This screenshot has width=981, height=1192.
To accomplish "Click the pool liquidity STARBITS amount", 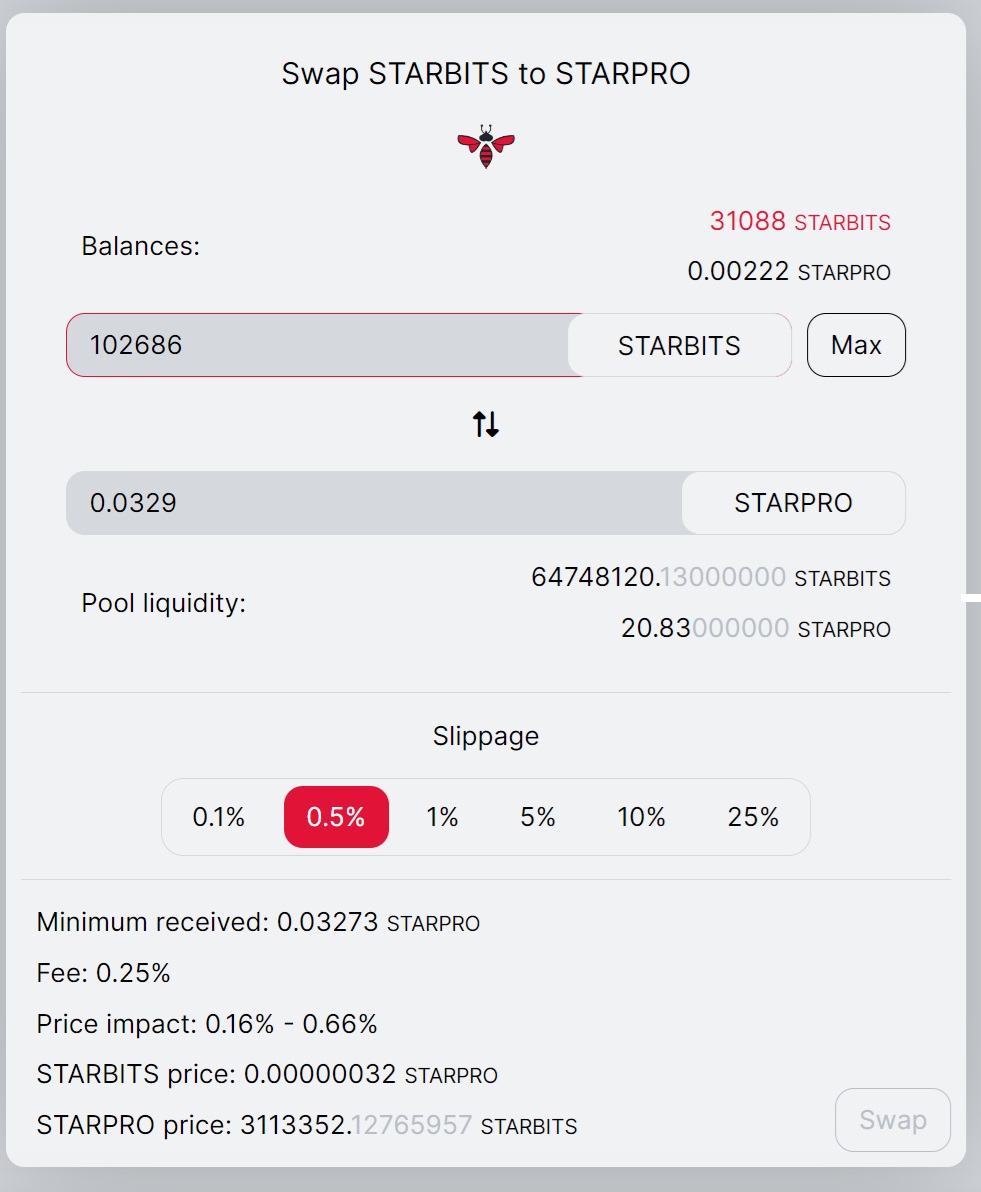I will click(710, 578).
